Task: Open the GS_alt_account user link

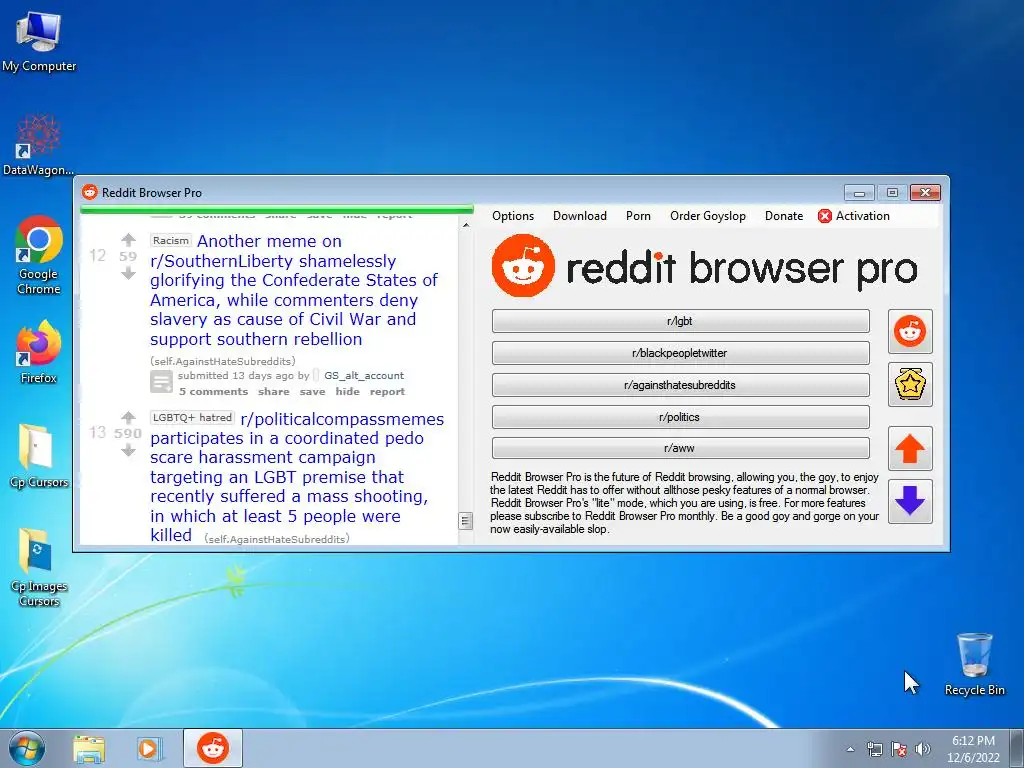Action: [x=364, y=376]
